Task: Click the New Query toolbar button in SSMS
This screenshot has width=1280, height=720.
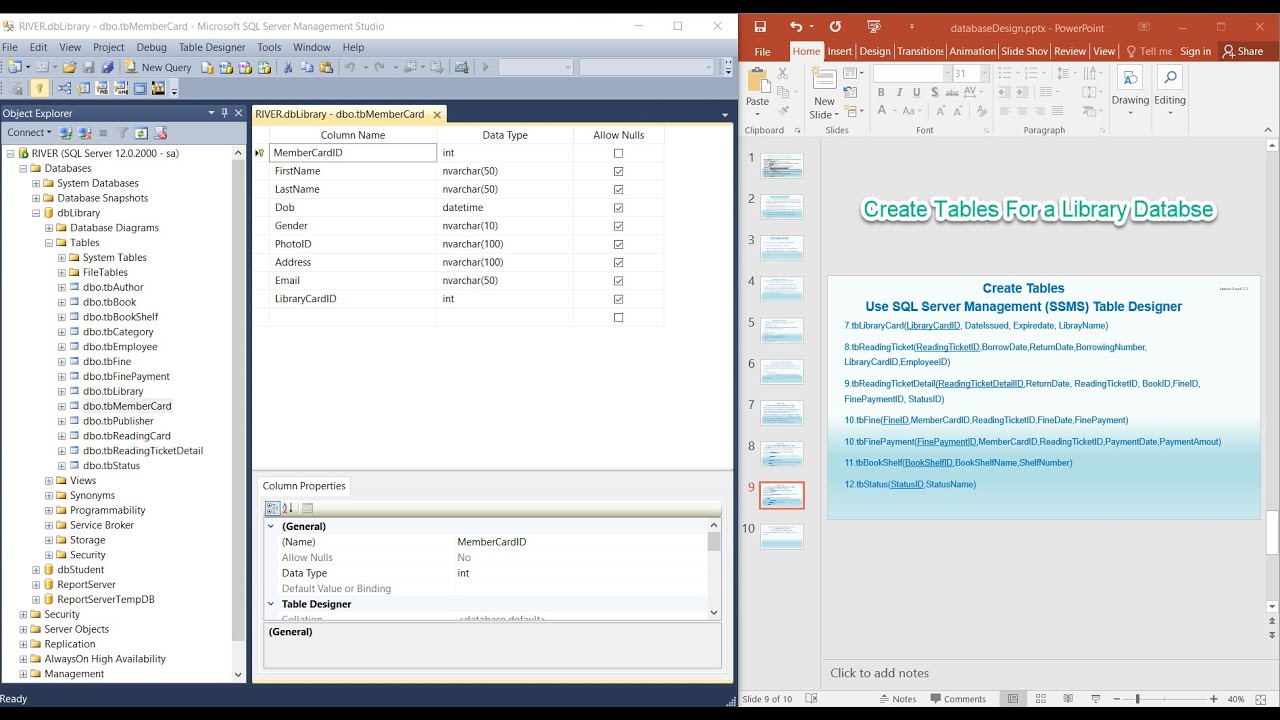Action: click(158, 67)
